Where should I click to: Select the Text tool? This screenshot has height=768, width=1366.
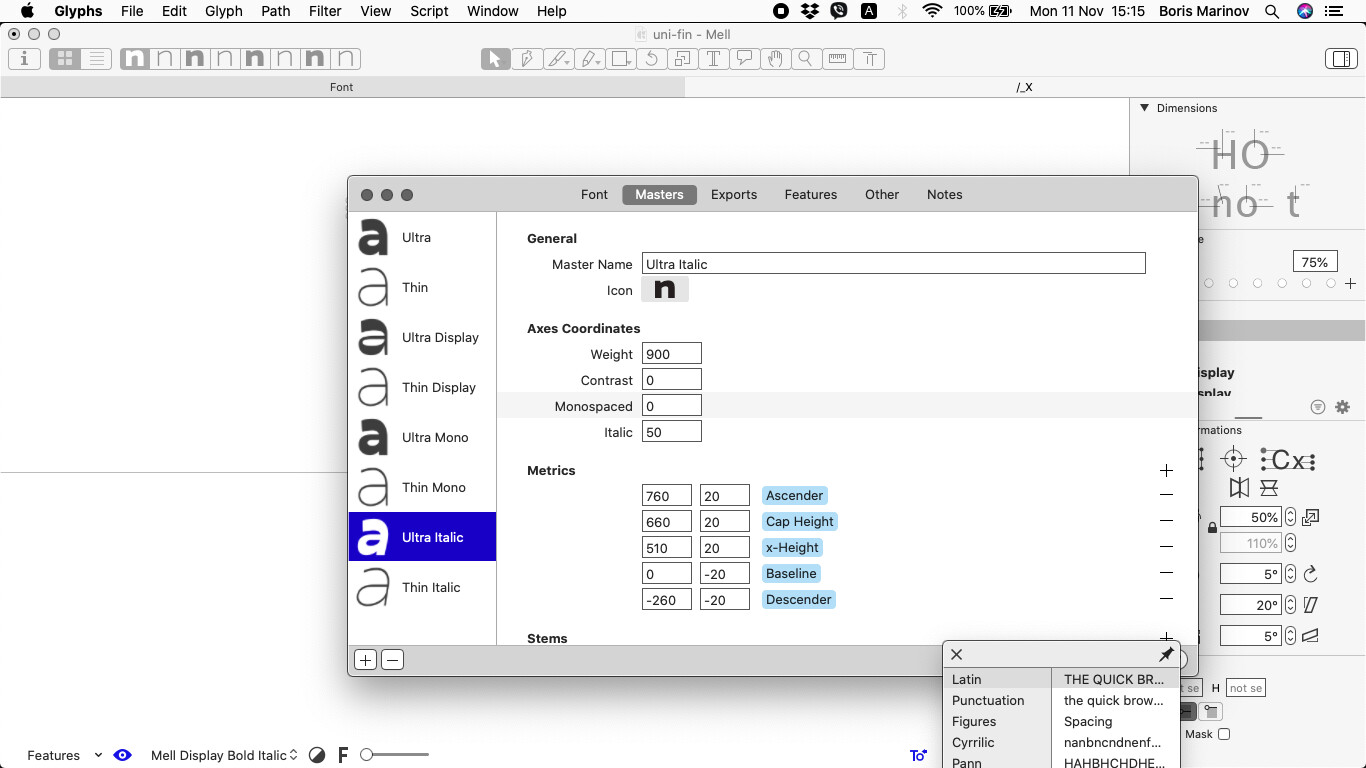coord(713,59)
